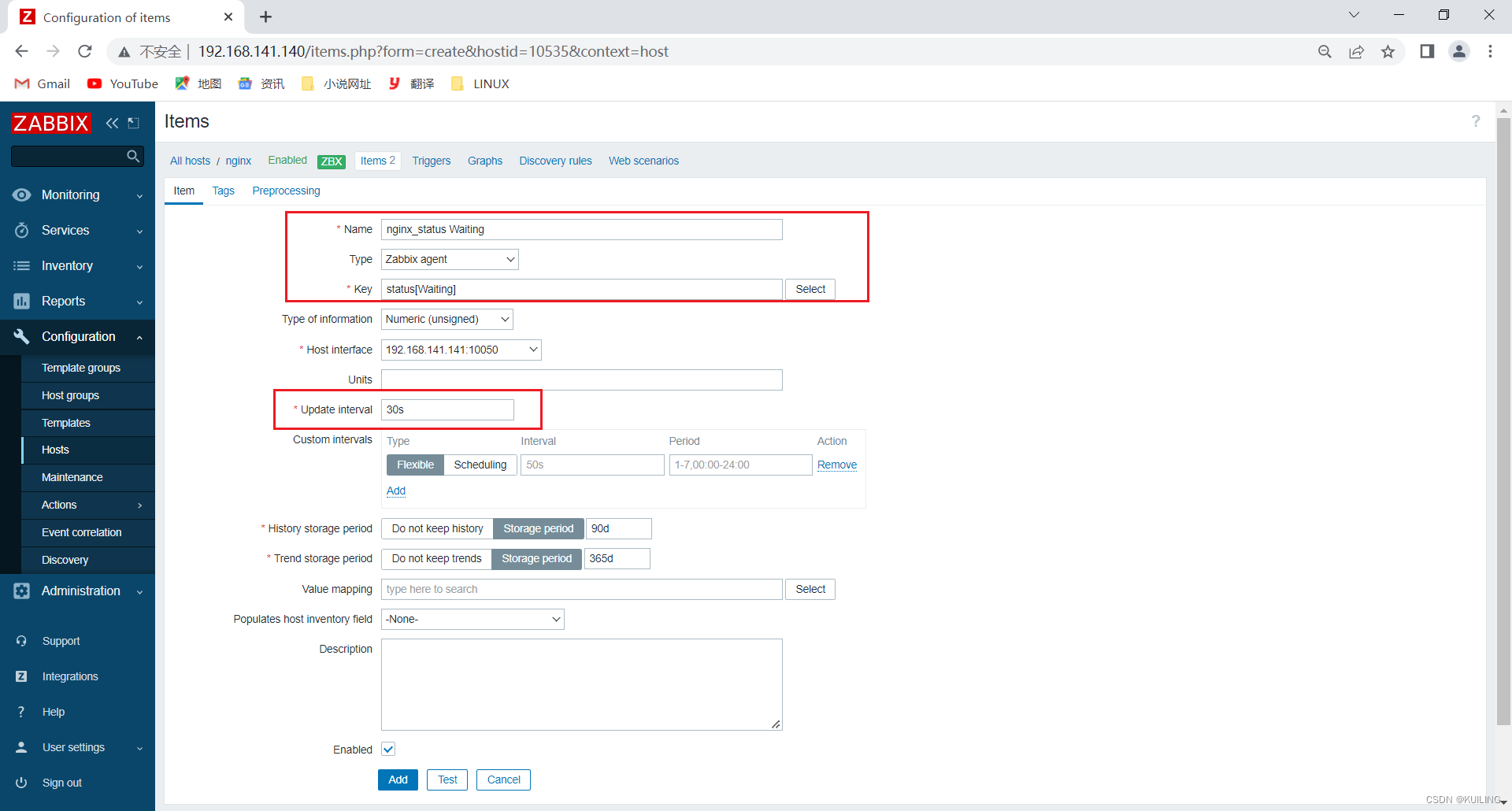1512x811 pixels.
Task: Open the Populates host inventory field dropdown
Action: tap(472, 619)
